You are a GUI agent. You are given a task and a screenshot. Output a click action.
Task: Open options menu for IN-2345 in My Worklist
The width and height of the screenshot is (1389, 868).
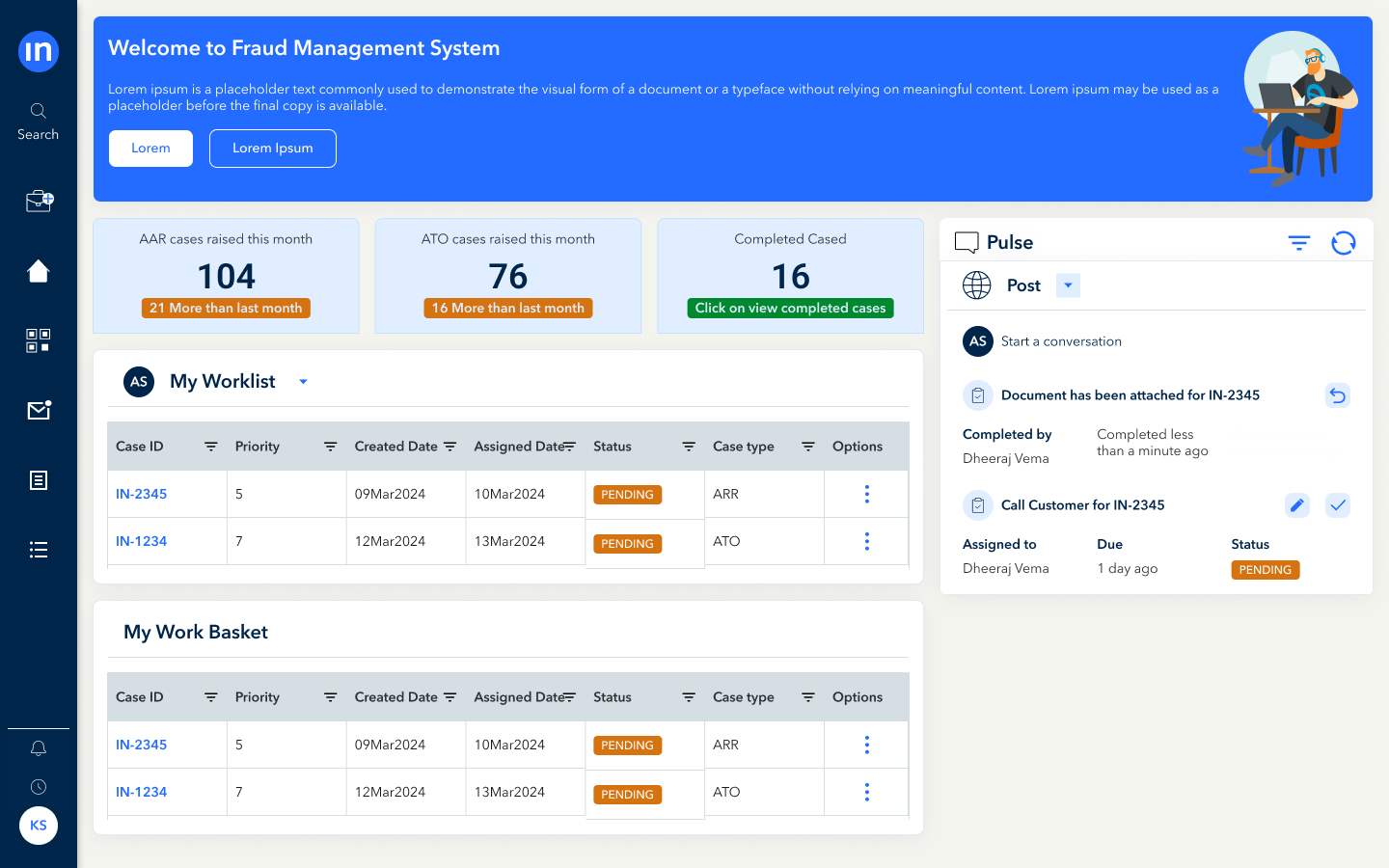pos(867,494)
